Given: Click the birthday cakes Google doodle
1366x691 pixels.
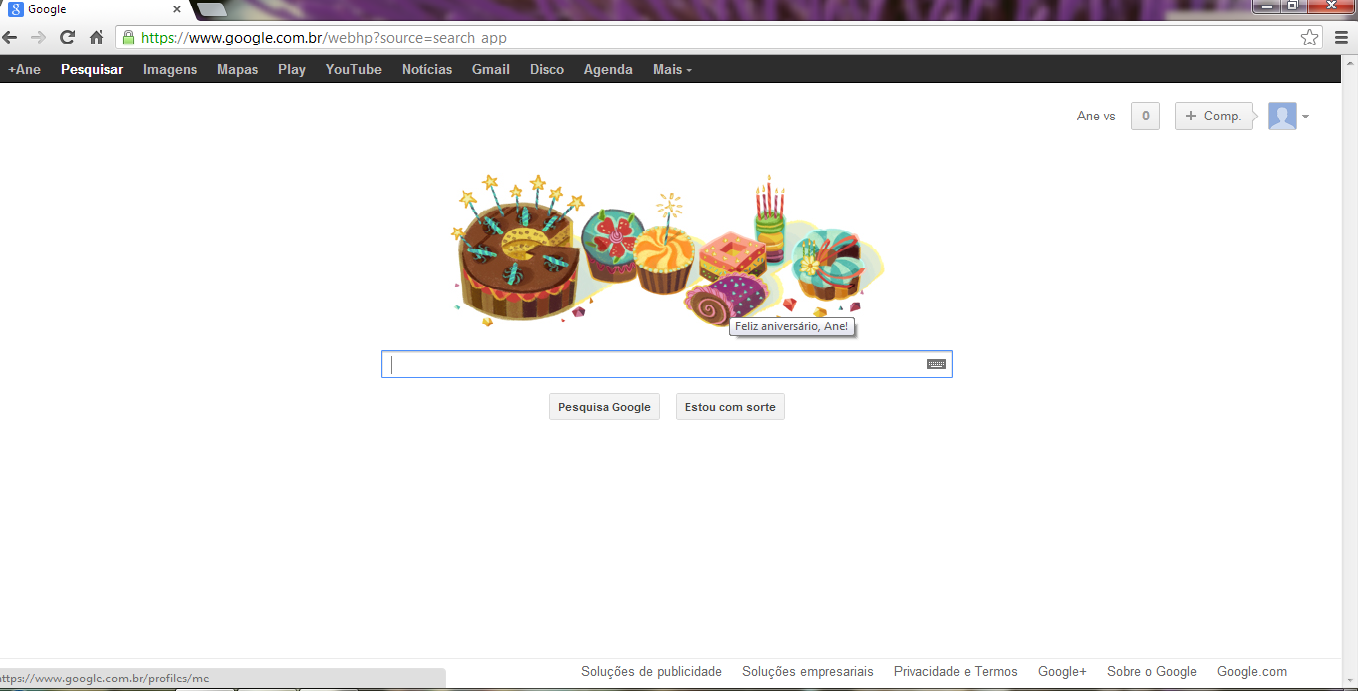Looking at the screenshot, I should [668, 250].
